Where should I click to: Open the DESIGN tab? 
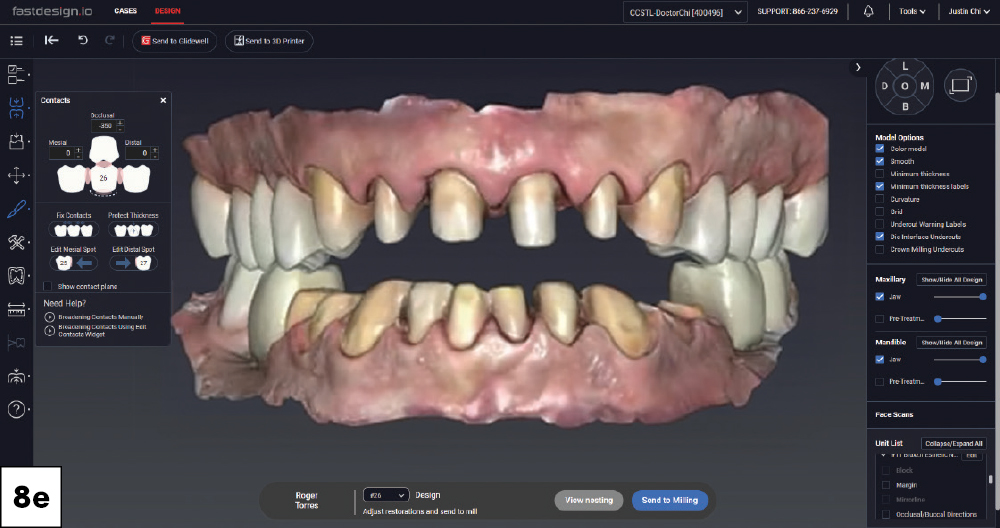coord(167,11)
